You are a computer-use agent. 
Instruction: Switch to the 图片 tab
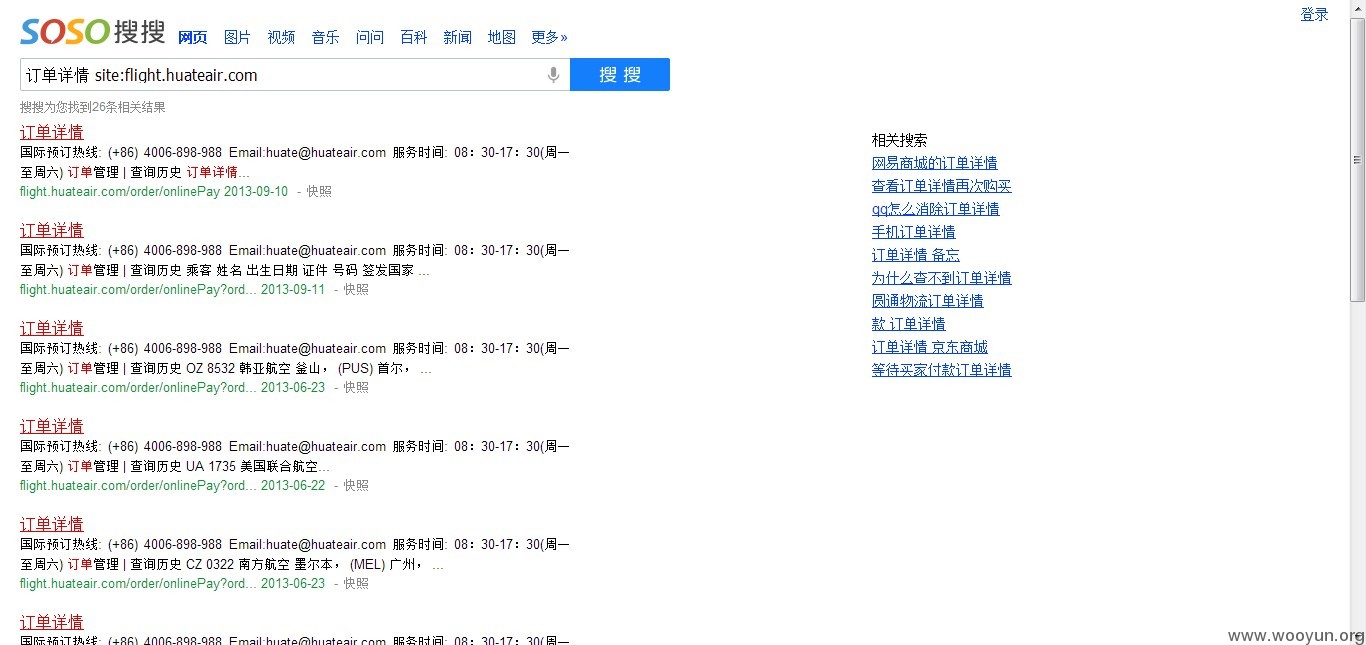tap(237, 37)
